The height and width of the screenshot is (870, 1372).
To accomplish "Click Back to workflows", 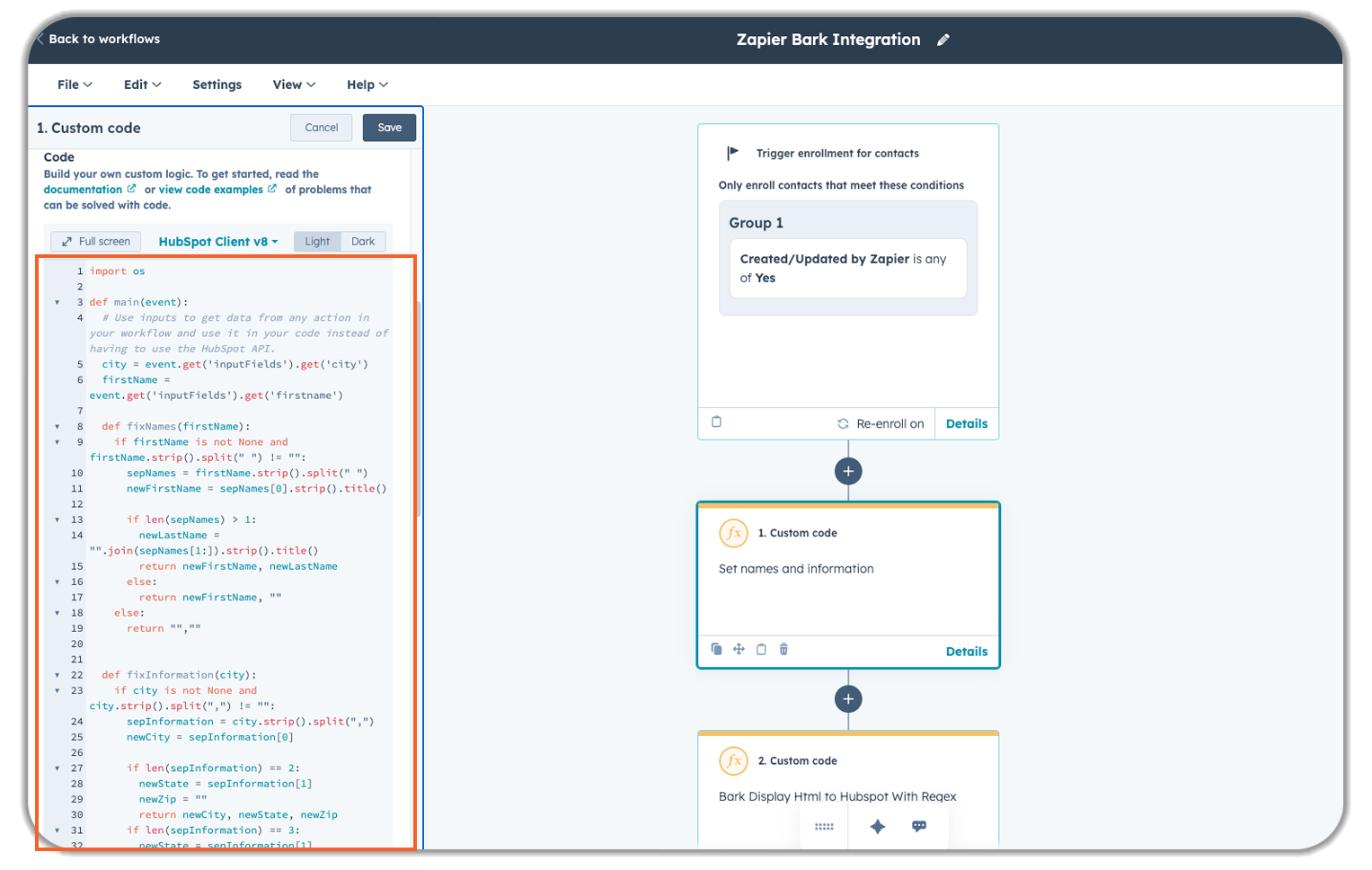I will pyautogui.click(x=104, y=39).
